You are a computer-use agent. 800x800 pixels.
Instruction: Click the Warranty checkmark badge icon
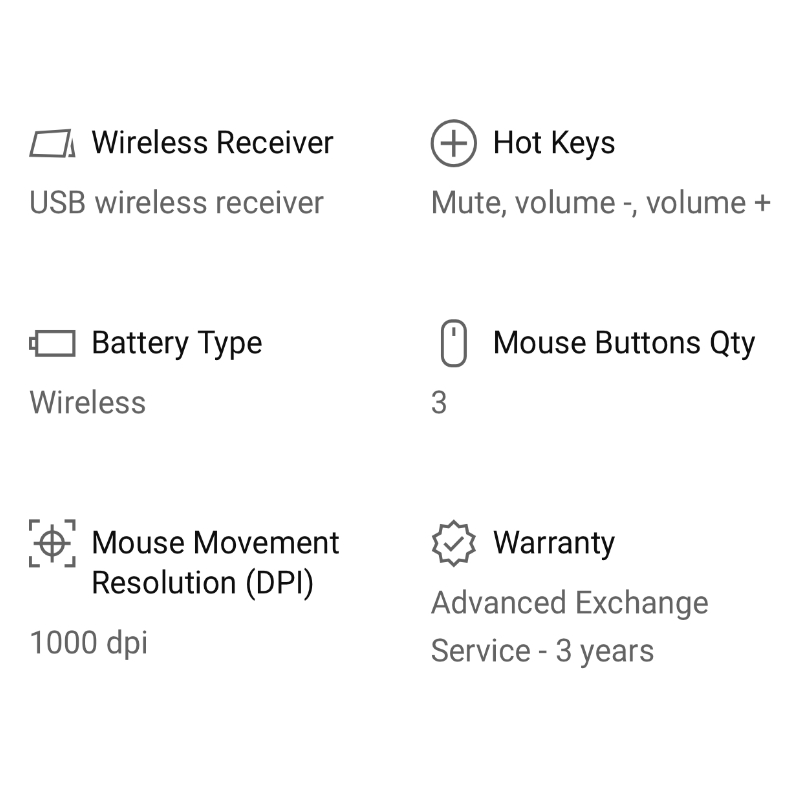pyautogui.click(x=453, y=543)
